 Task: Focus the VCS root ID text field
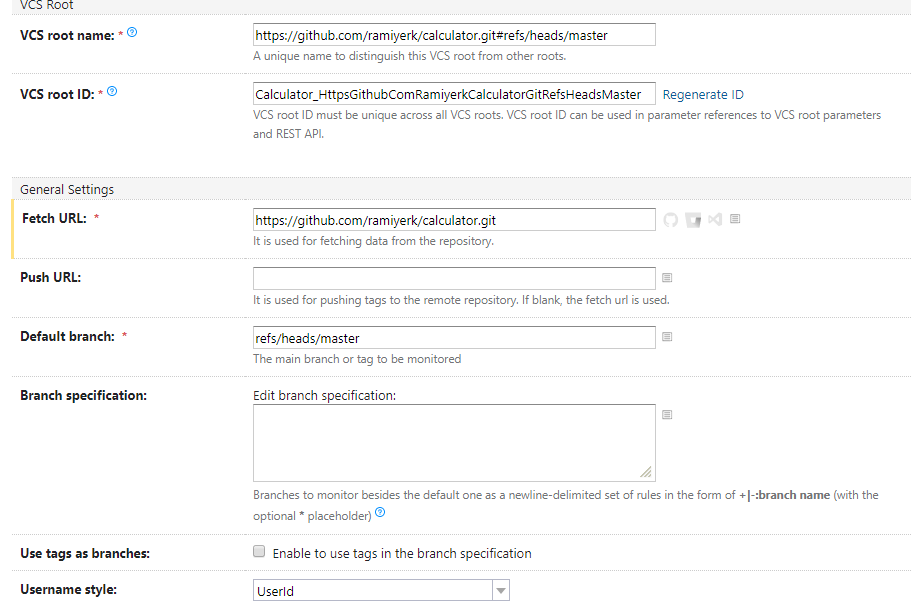454,94
